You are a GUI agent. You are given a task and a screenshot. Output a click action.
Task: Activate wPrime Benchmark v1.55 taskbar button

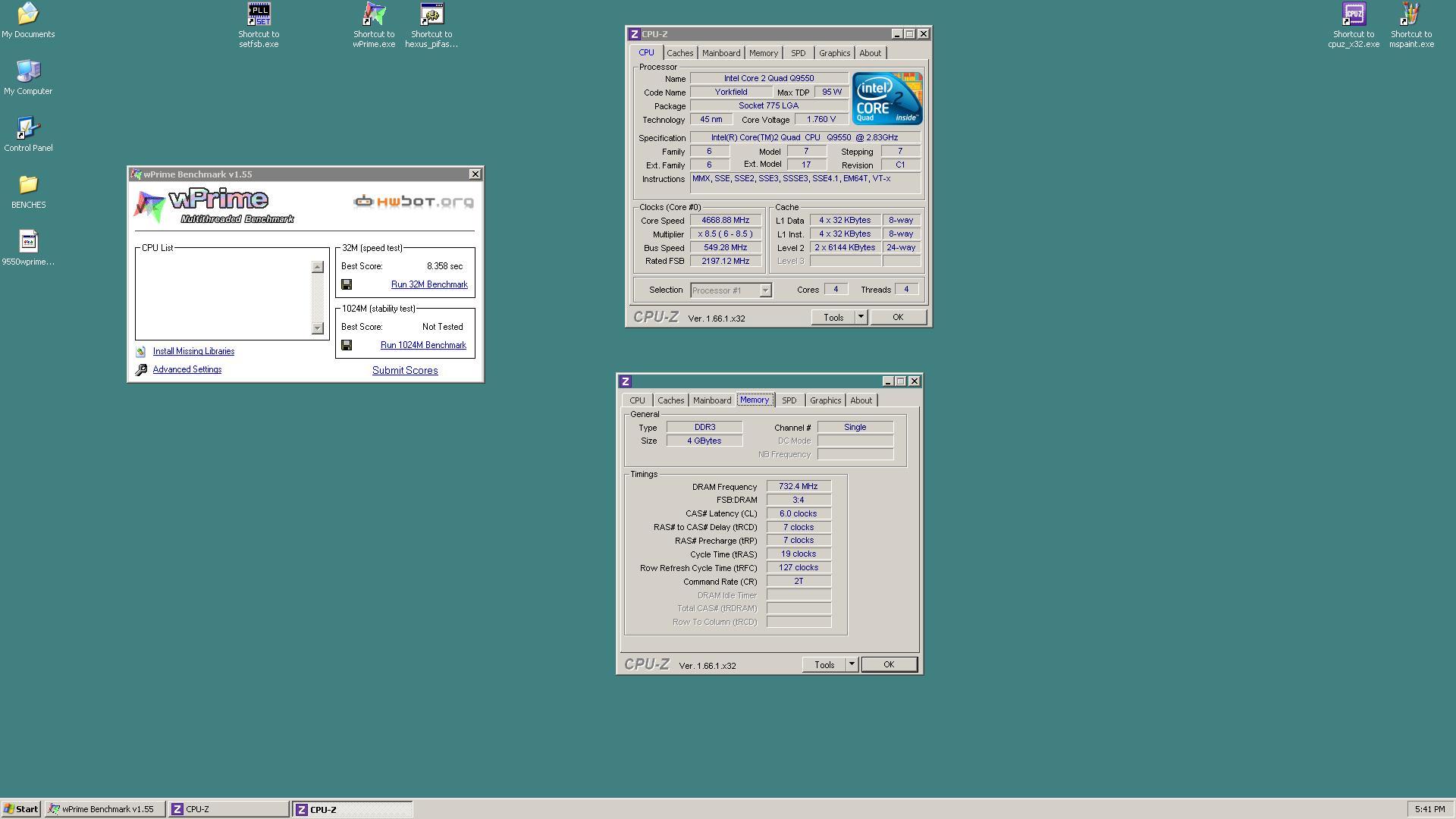click(x=105, y=809)
